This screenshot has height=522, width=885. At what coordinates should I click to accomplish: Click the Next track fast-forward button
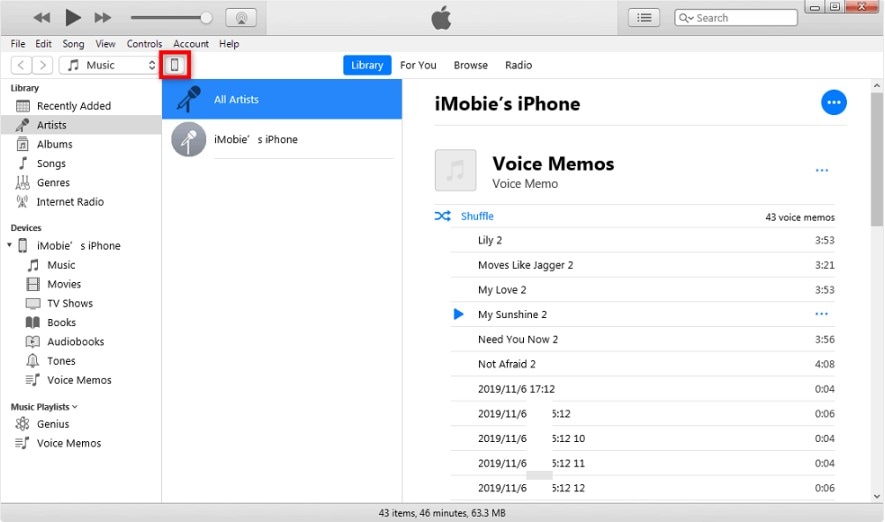(x=103, y=18)
